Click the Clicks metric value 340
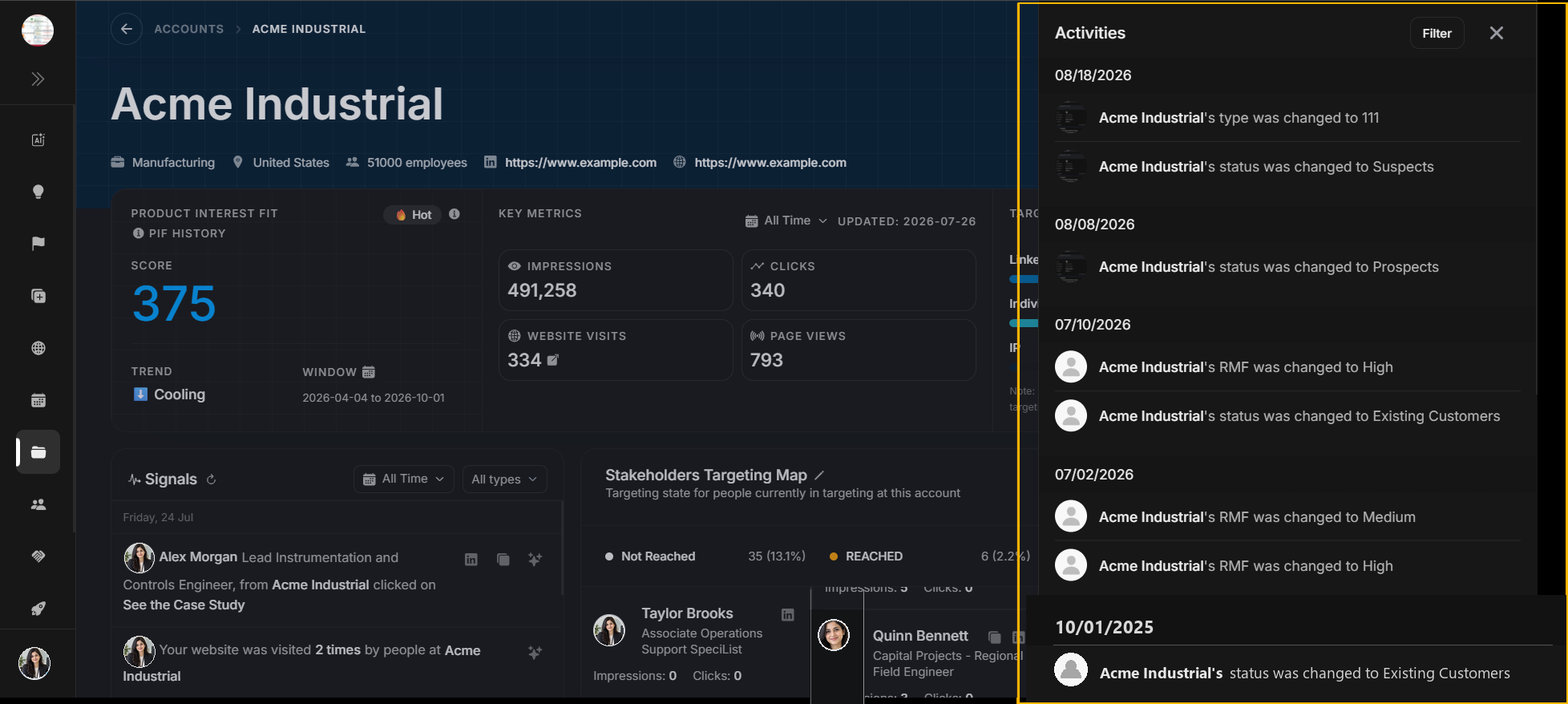Image resolution: width=1568 pixels, height=704 pixels. (x=767, y=290)
